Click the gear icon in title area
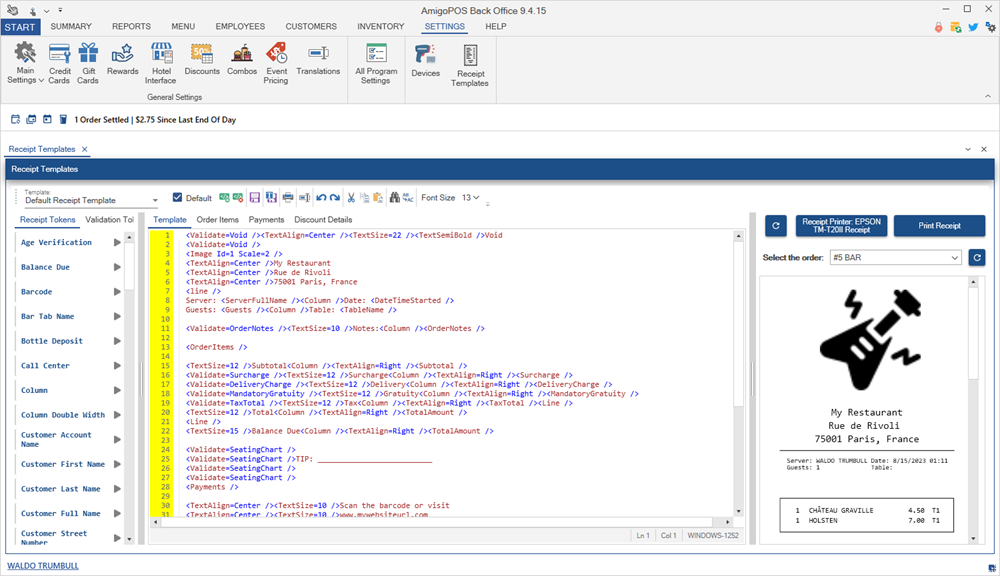Viewport: 1000px width, 576px height. [990, 27]
